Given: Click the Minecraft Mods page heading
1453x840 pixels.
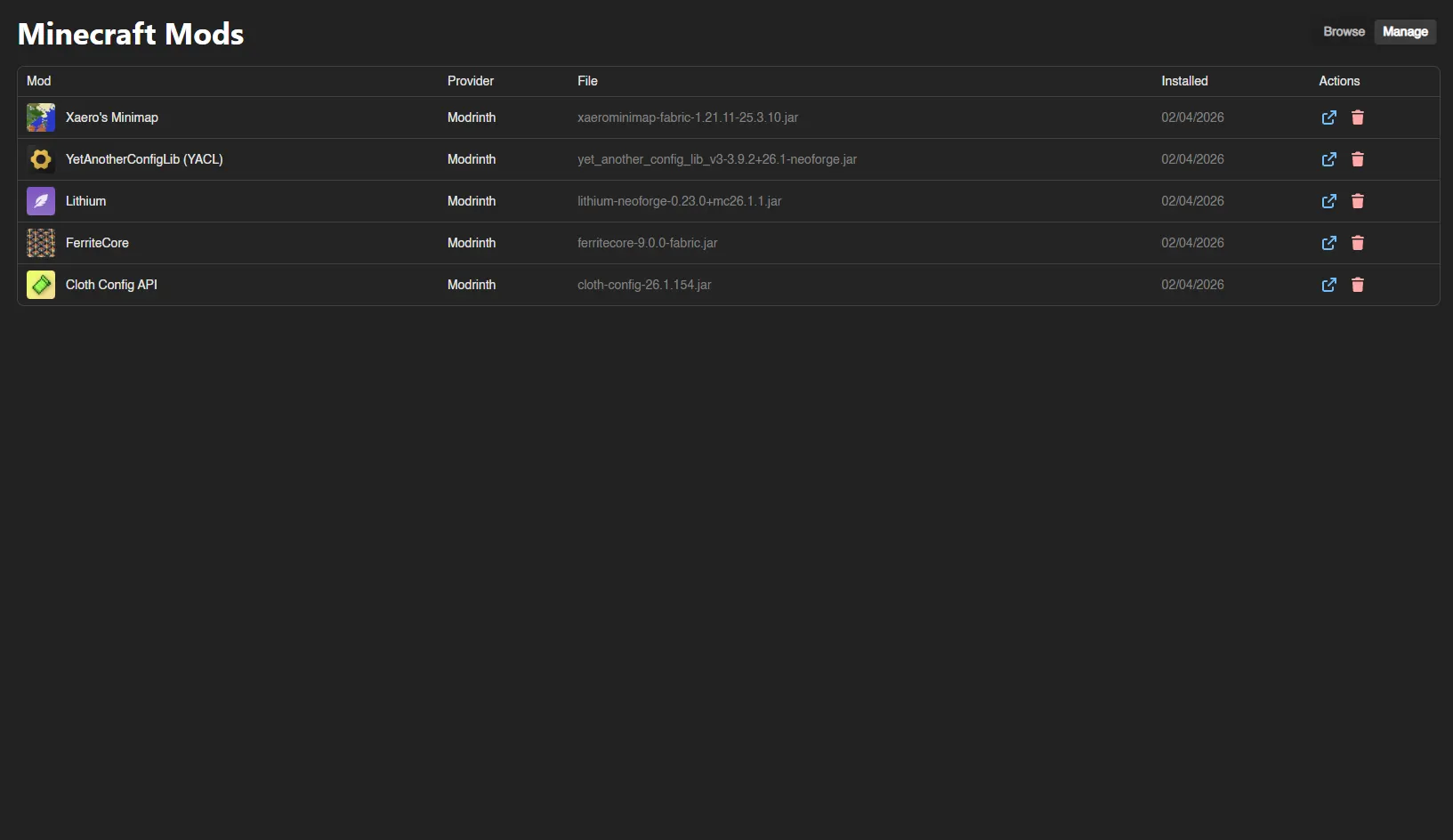Looking at the screenshot, I should point(131,34).
